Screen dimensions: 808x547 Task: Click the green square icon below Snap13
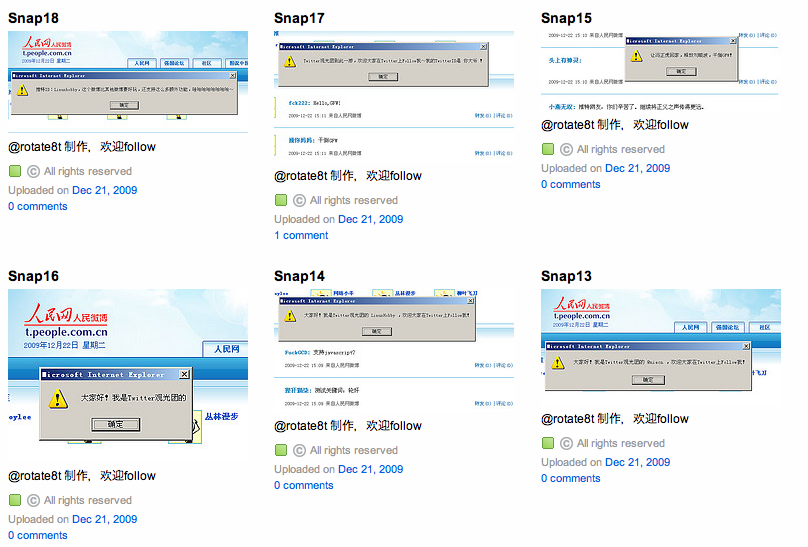click(548, 443)
